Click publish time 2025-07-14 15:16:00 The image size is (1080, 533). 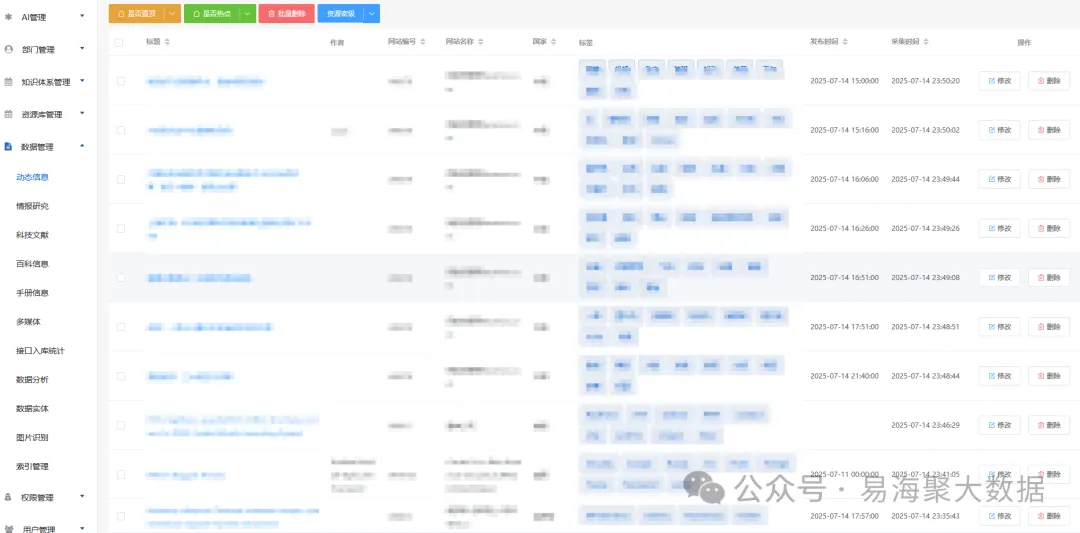coord(844,130)
